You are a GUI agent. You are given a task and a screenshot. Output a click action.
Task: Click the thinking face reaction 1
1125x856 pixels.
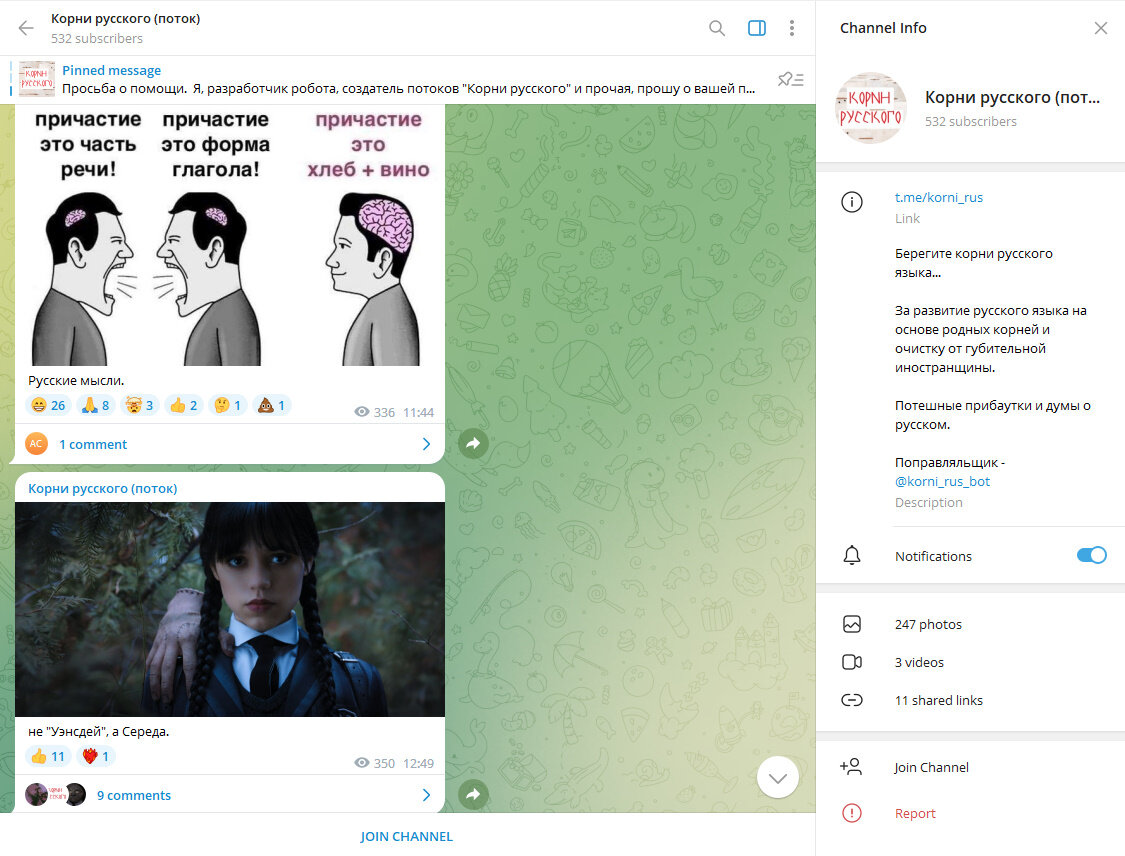[x=227, y=405]
